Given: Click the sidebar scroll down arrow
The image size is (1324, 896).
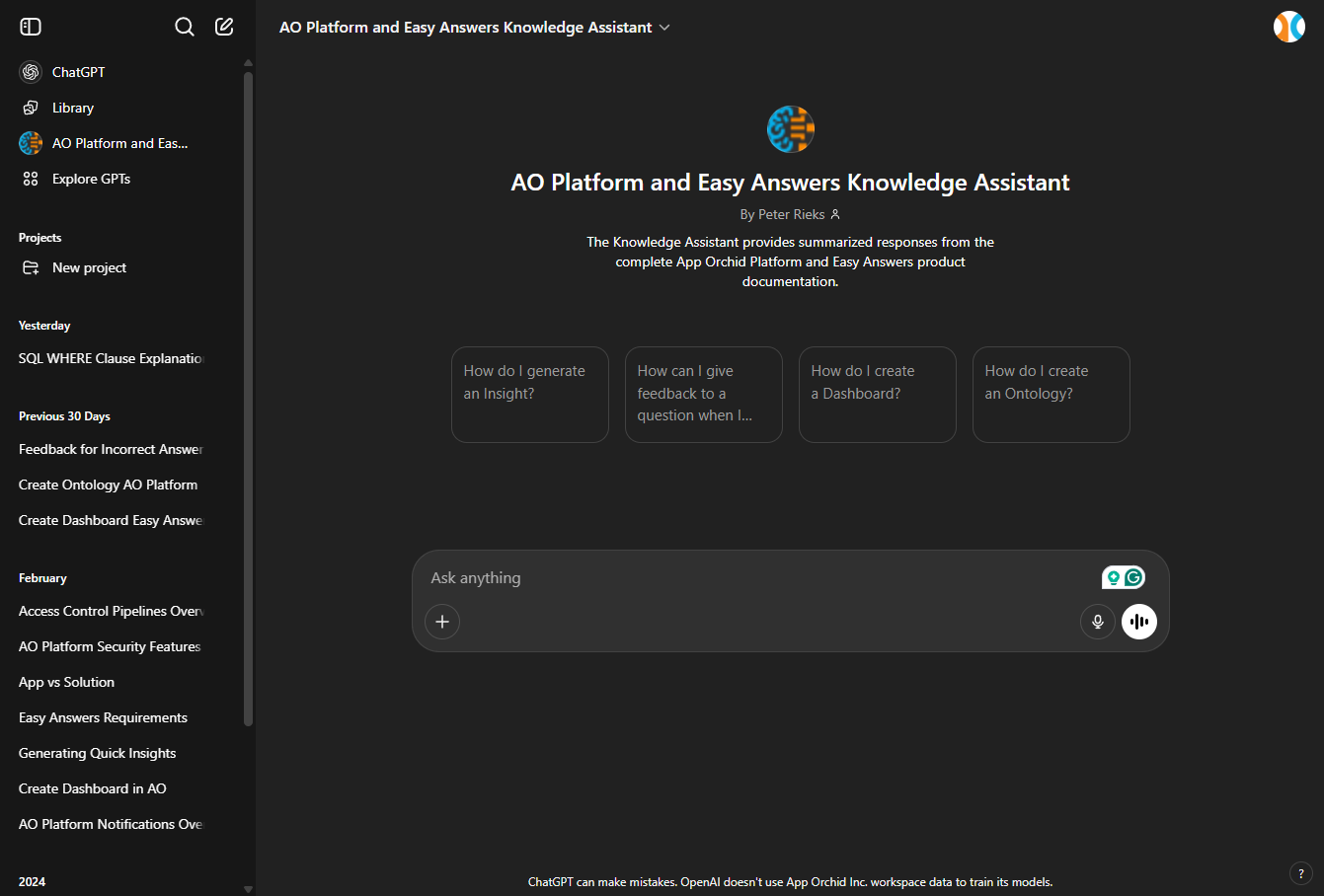Looking at the screenshot, I should (x=248, y=889).
